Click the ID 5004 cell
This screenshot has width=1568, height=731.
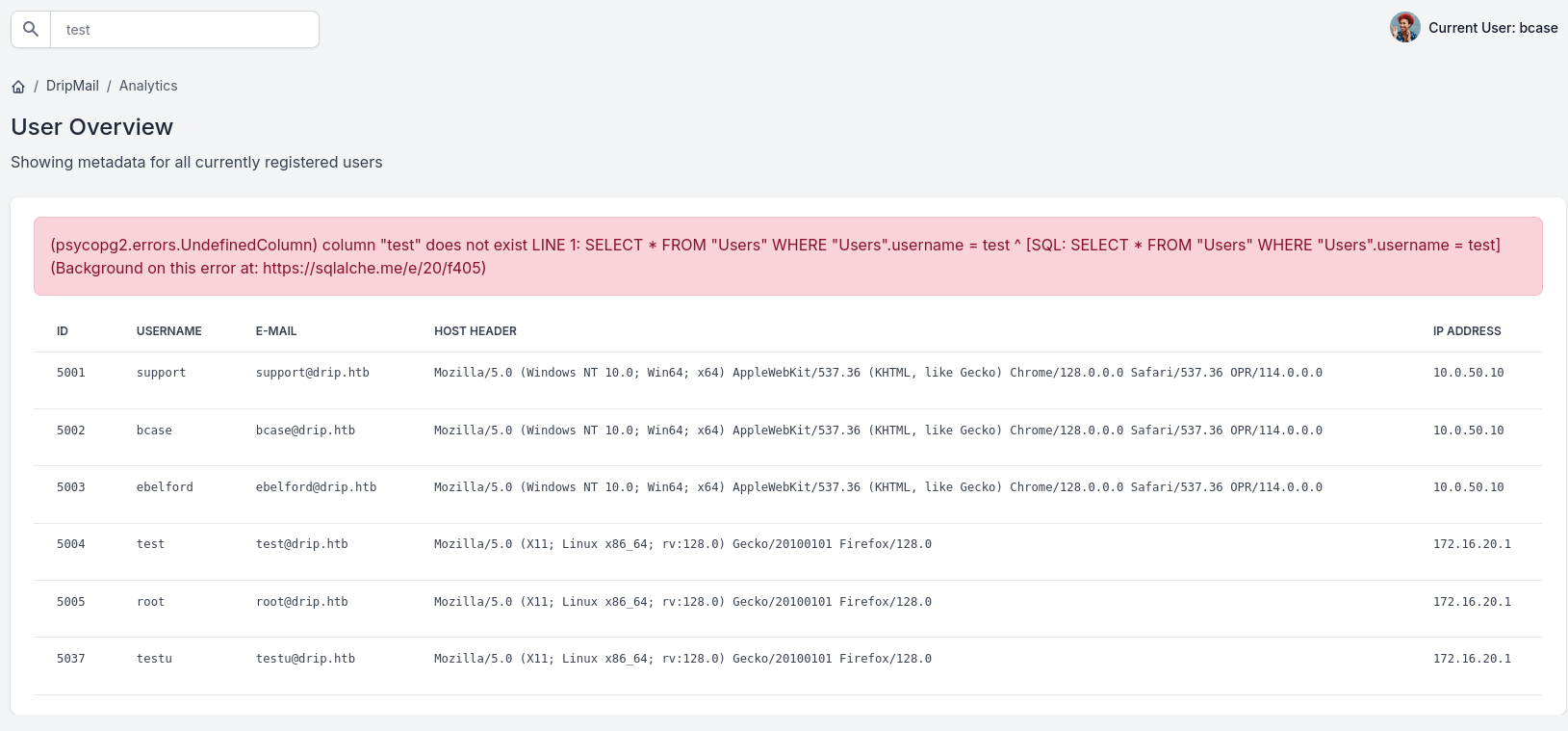pyautogui.click(x=71, y=544)
